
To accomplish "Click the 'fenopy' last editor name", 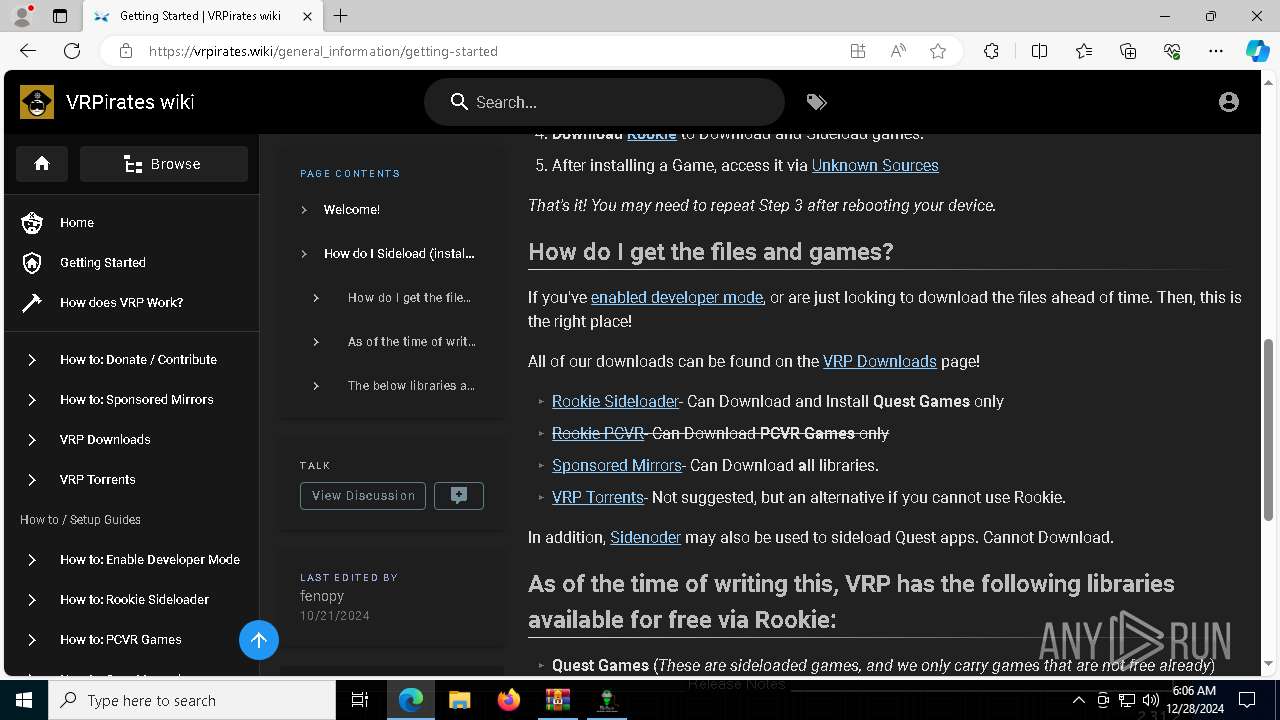I will click(322, 595).
